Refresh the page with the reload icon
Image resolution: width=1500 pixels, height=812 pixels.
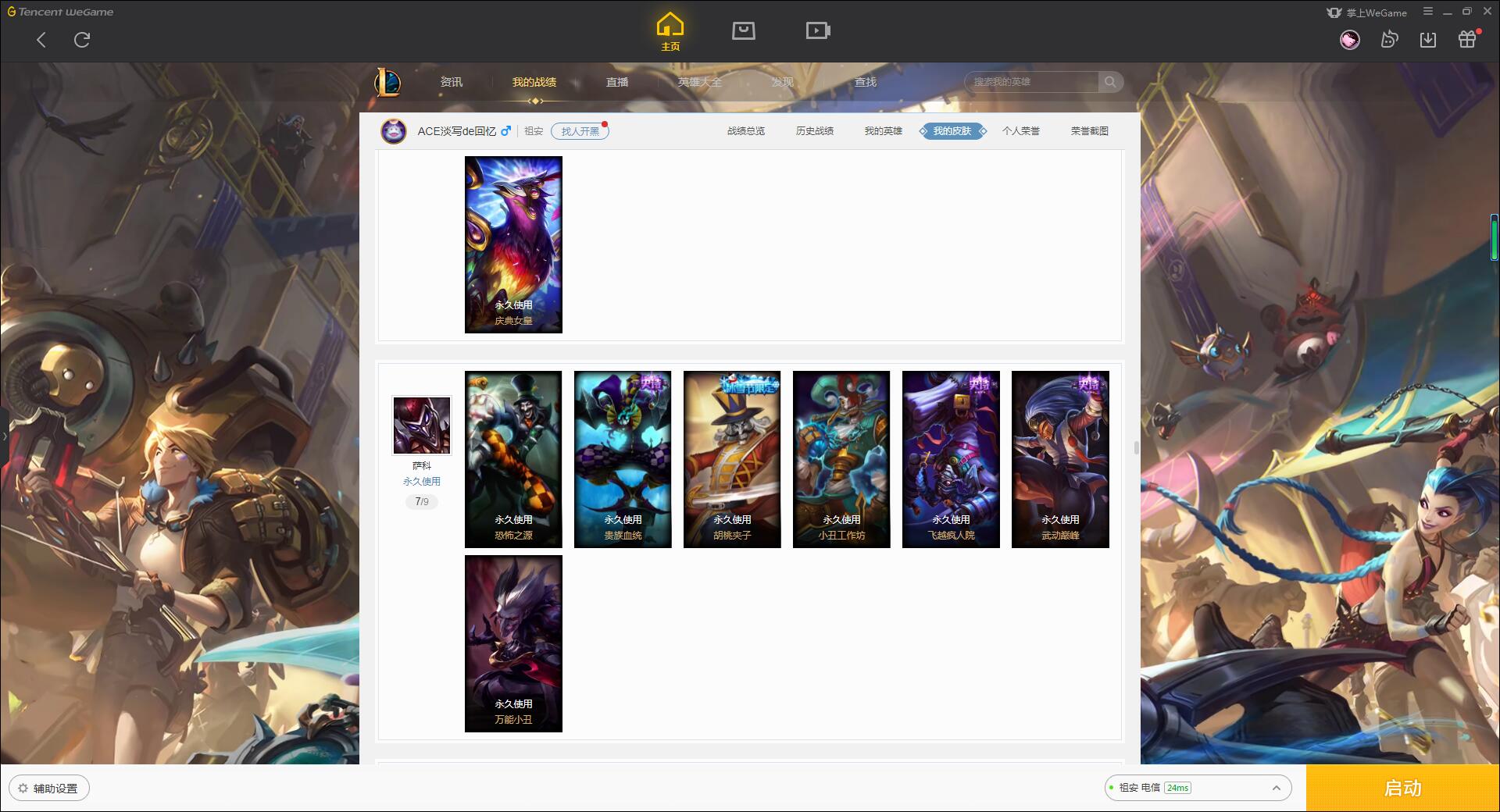click(x=82, y=40)
